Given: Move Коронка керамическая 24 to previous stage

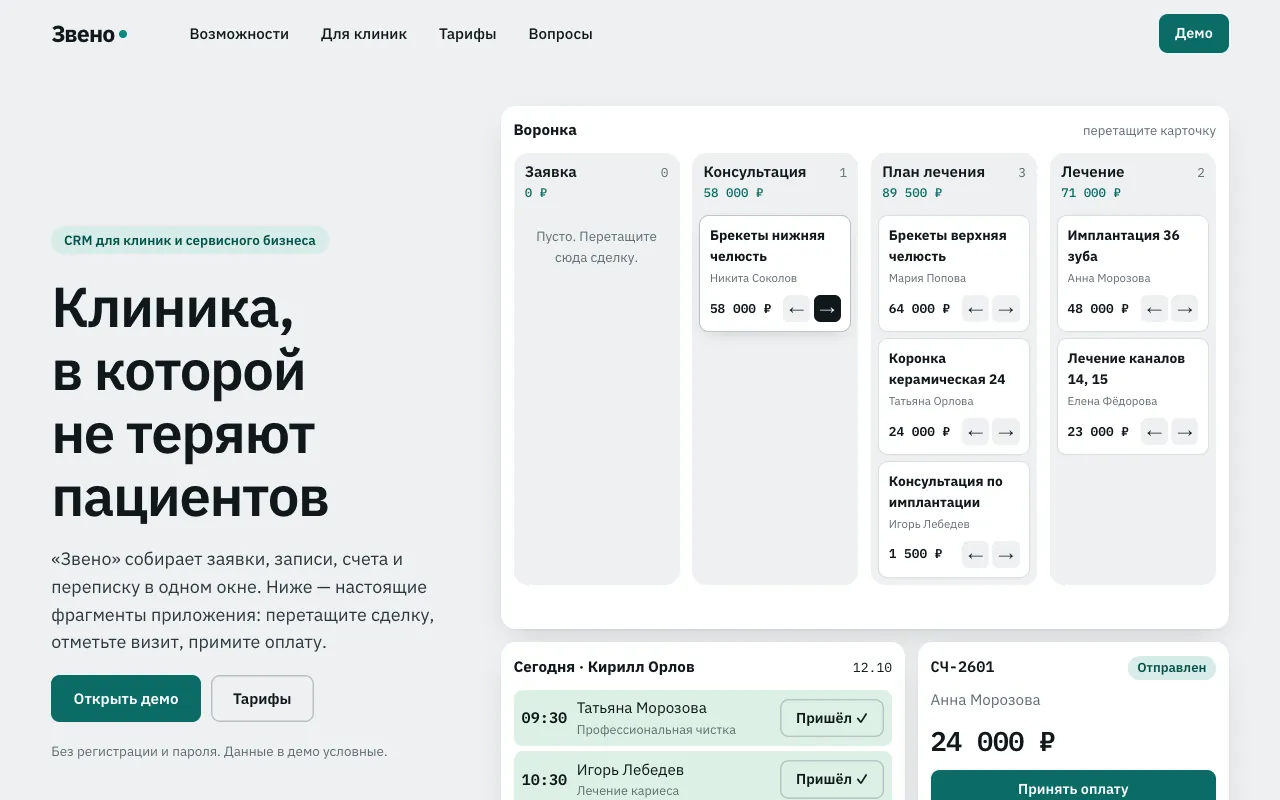Looking at the screenshot, I should click(976, 432).
